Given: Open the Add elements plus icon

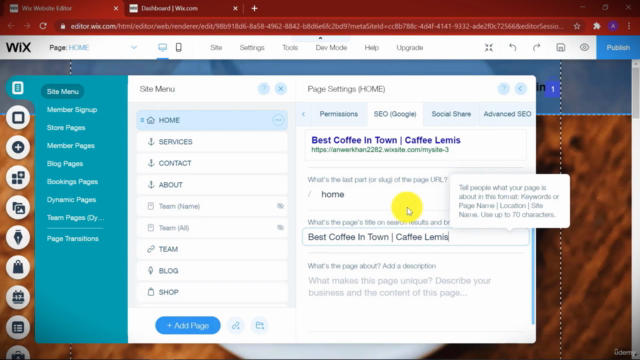Looking at the screenshot, I should [18, 147].
